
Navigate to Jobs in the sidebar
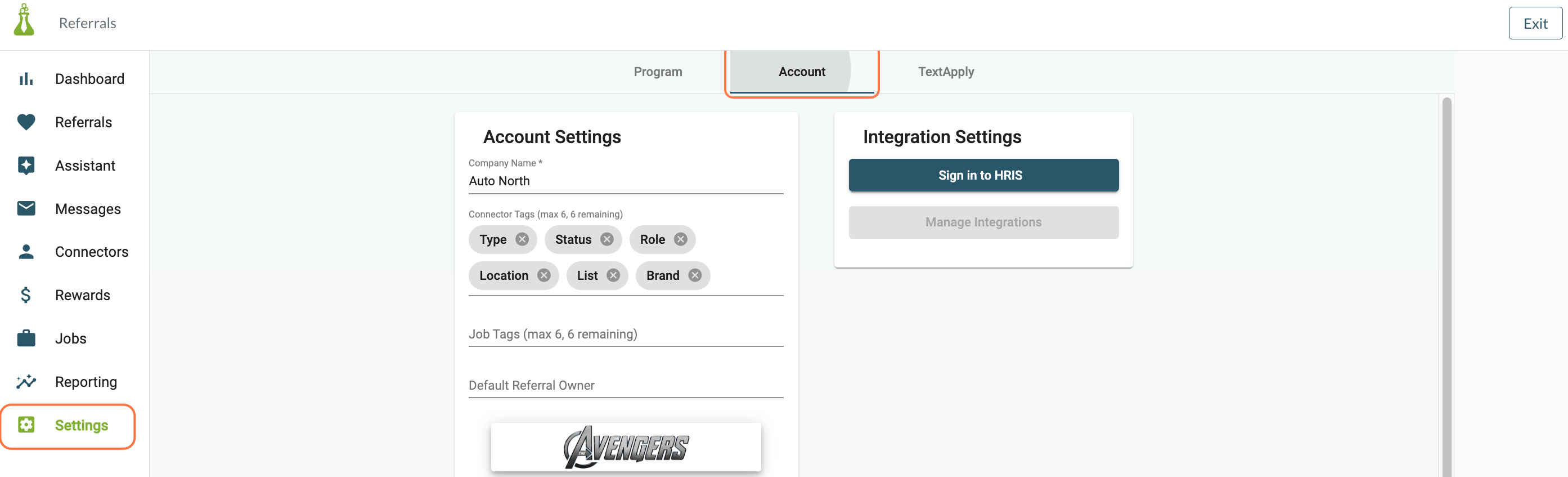pos(74,338)
